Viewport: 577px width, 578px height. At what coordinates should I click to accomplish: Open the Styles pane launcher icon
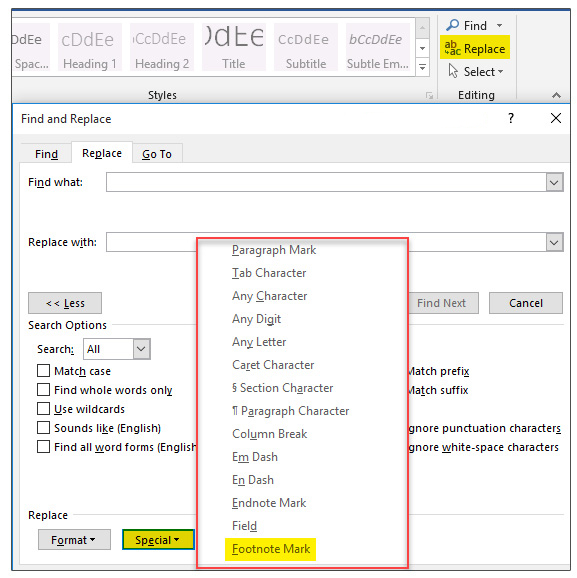pos(429,95)
